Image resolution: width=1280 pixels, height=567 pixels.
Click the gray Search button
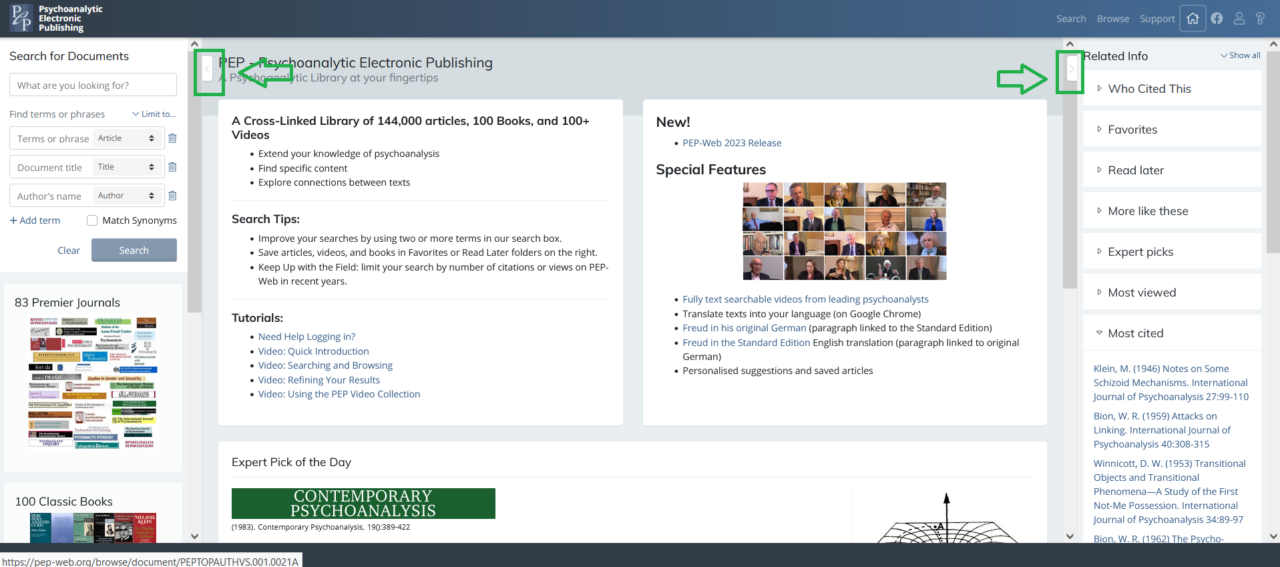coord(133,250)
